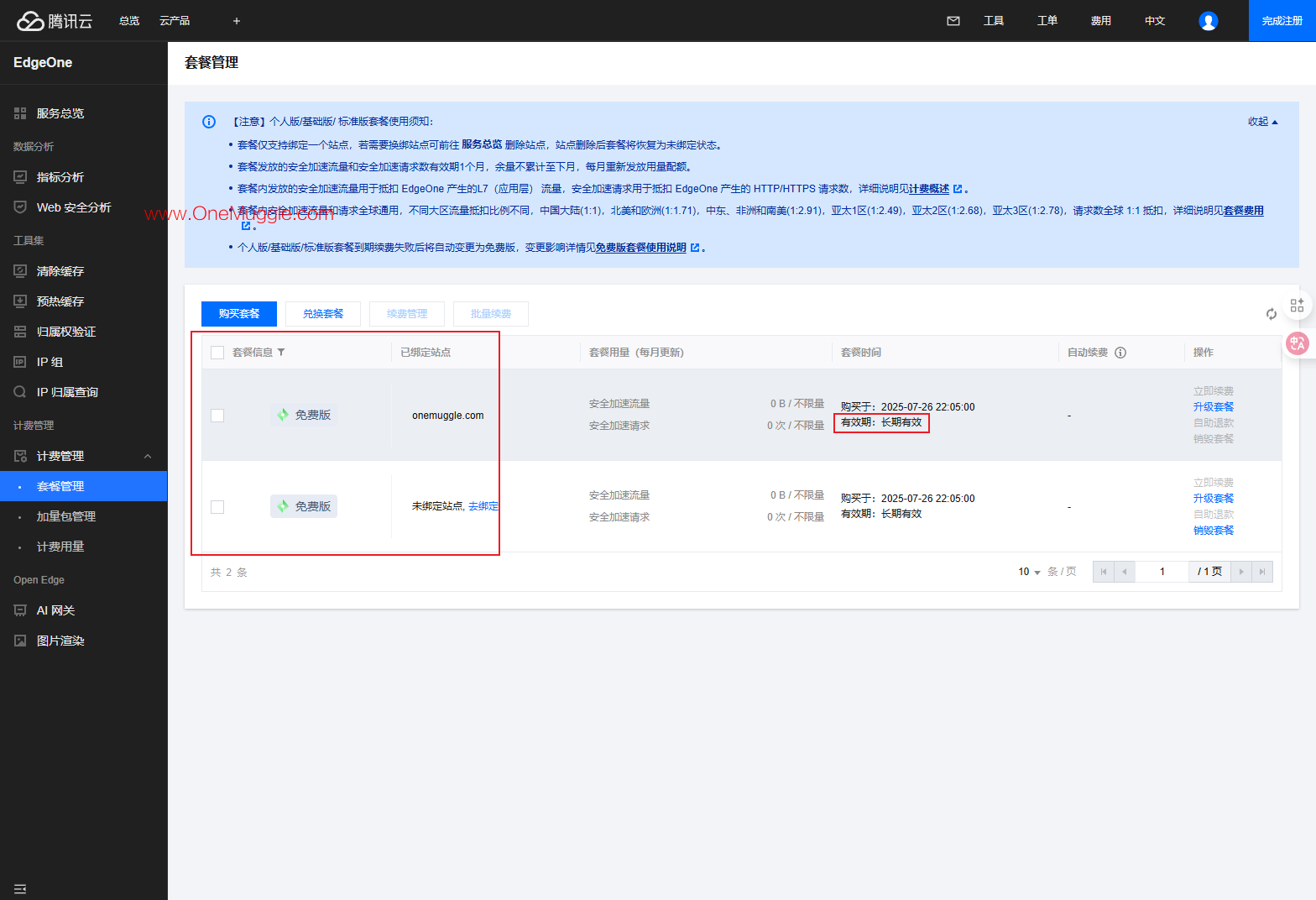Show the auto-renewal info tooltip icon
The width and height of the screenshot is (1316, 900).
point(1120,353)
